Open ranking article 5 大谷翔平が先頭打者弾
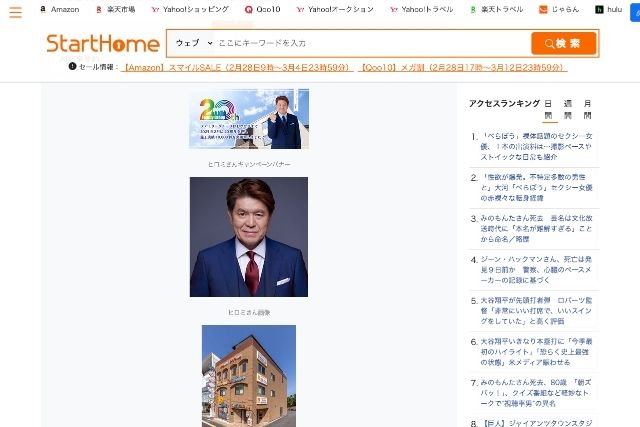Screen dimensions: 640x427 coord(536,311)
